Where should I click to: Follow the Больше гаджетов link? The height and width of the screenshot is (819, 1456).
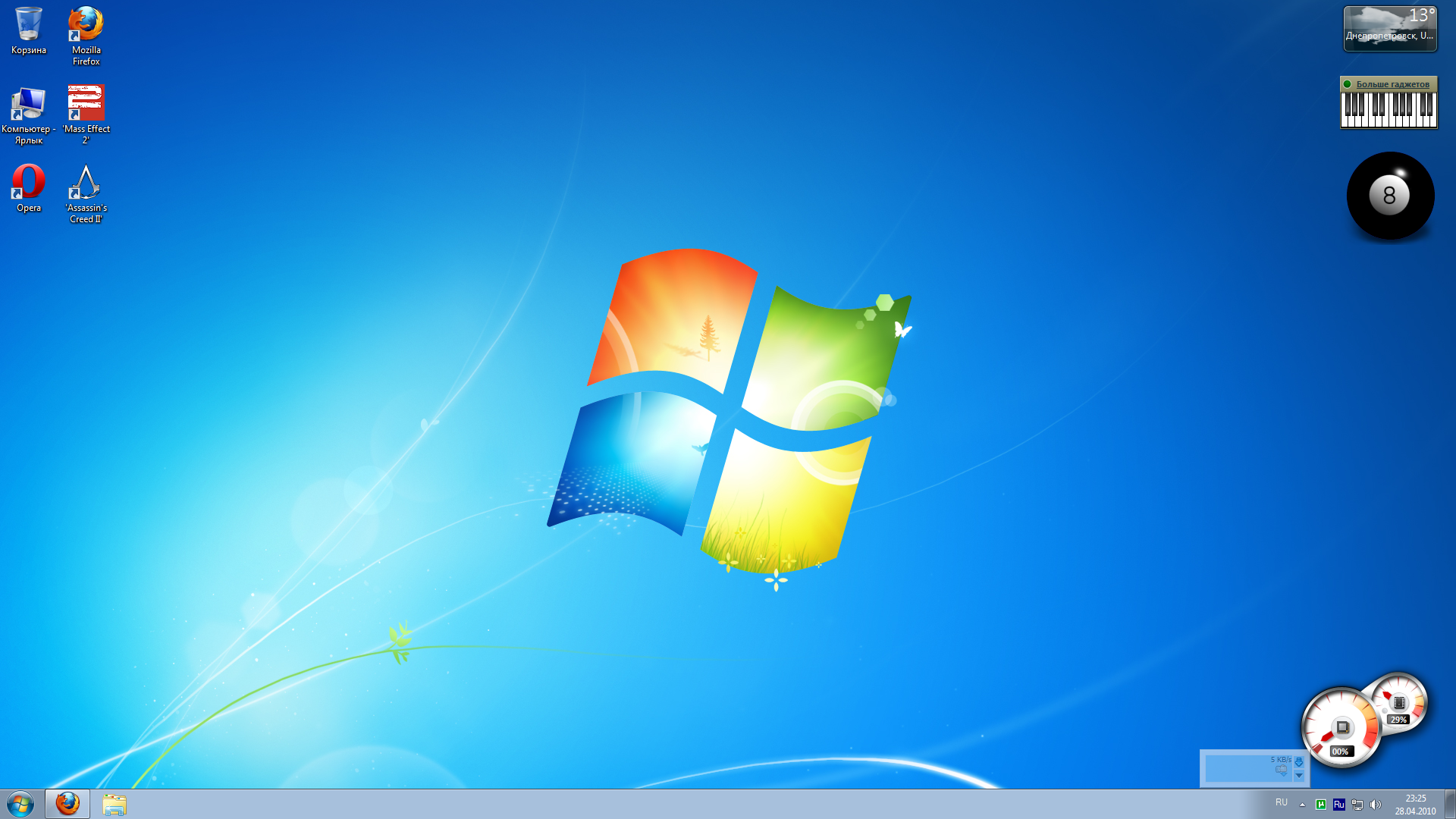click(1392, 84)
